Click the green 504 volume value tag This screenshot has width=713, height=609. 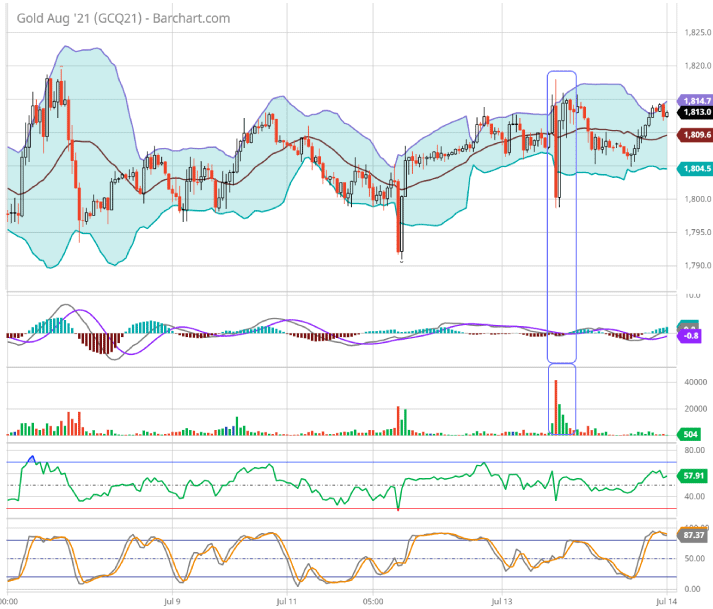(688, 434)
